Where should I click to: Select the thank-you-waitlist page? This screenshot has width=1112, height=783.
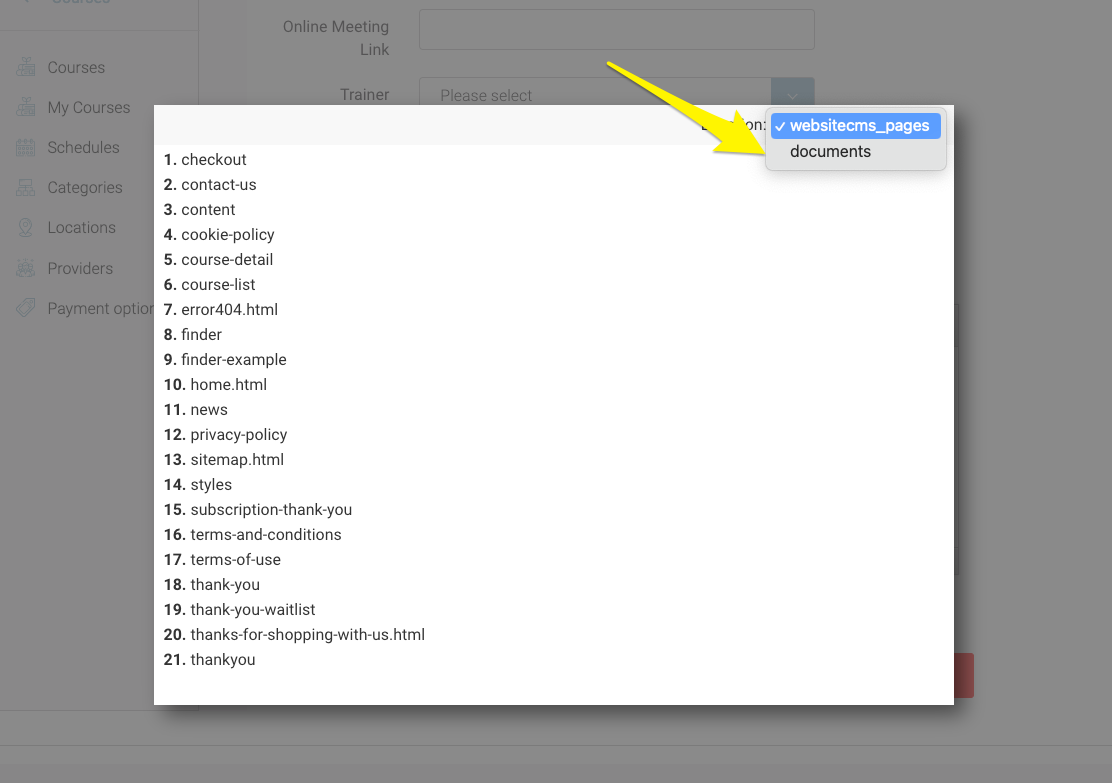(252, 610)
